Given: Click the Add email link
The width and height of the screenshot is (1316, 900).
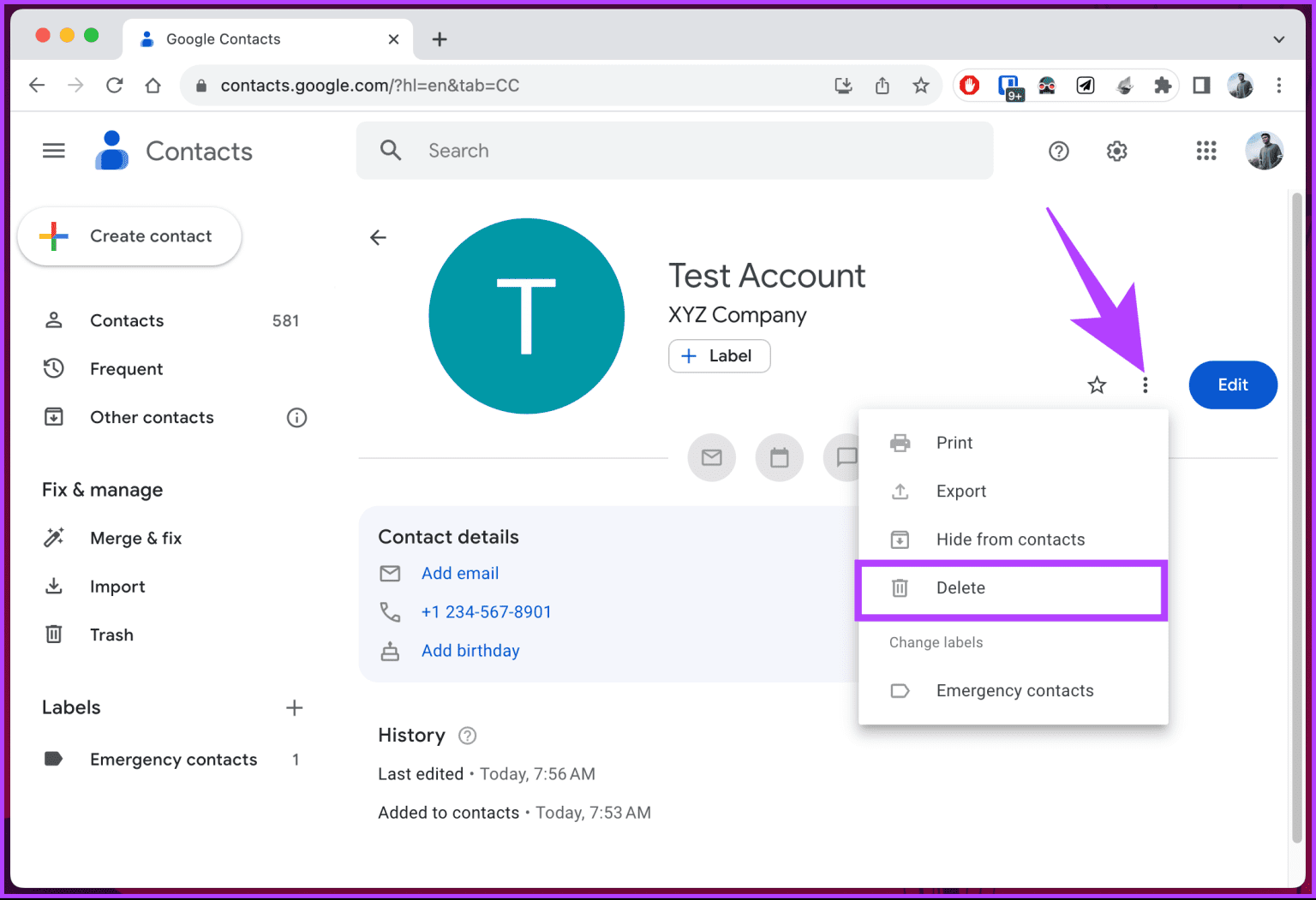Looking at the screenshot, I should tap(460, 574).
